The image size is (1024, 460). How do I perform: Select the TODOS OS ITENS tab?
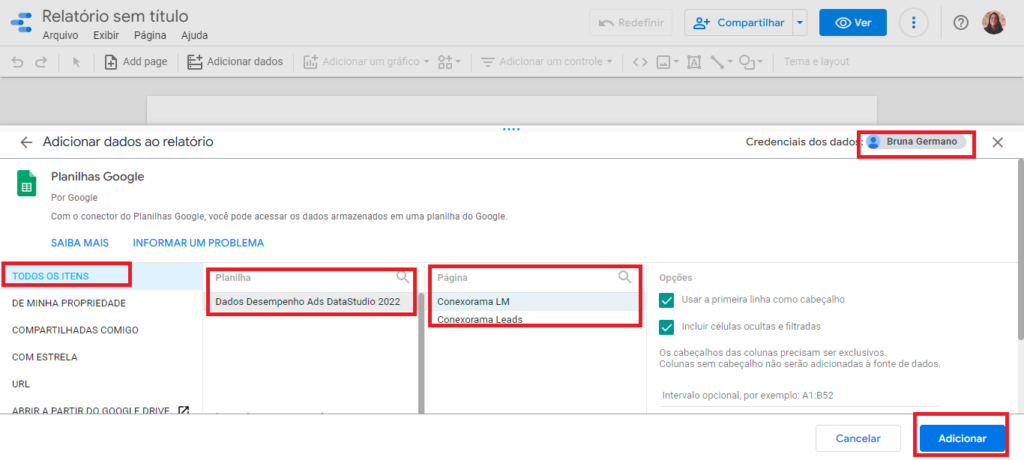(101, 276)
